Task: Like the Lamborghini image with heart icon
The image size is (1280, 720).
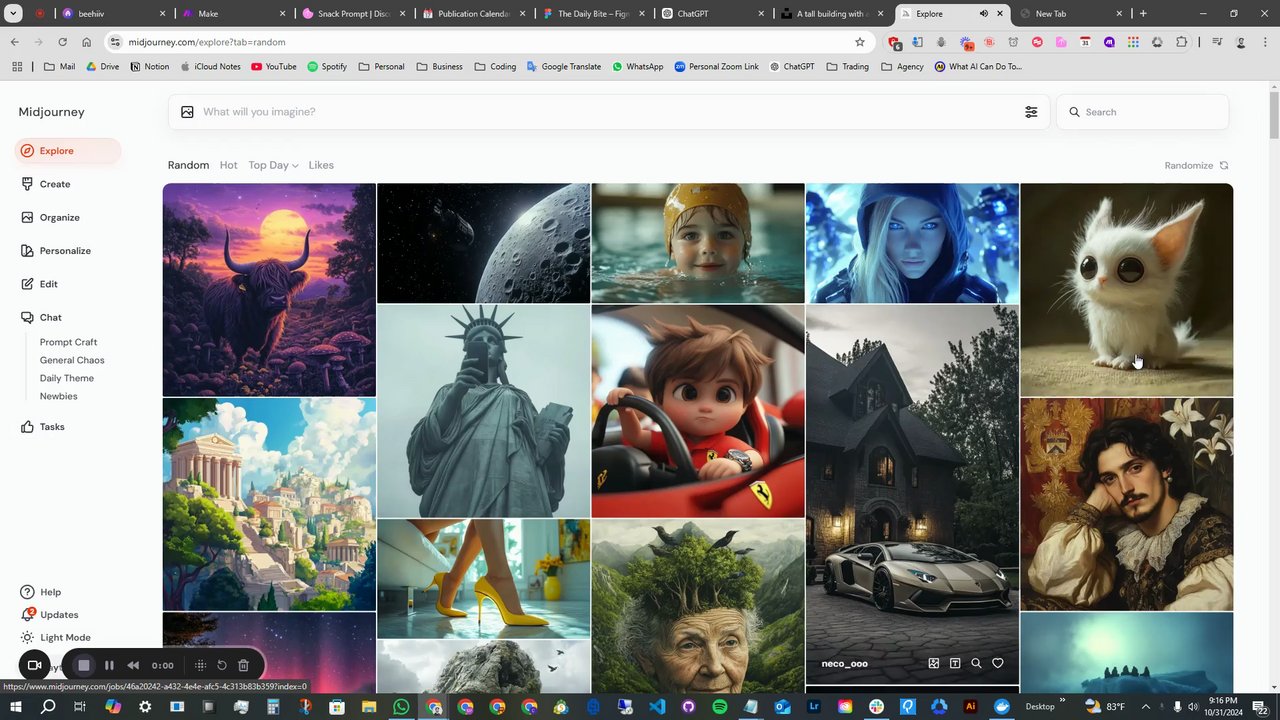Action: coord(997,663)
